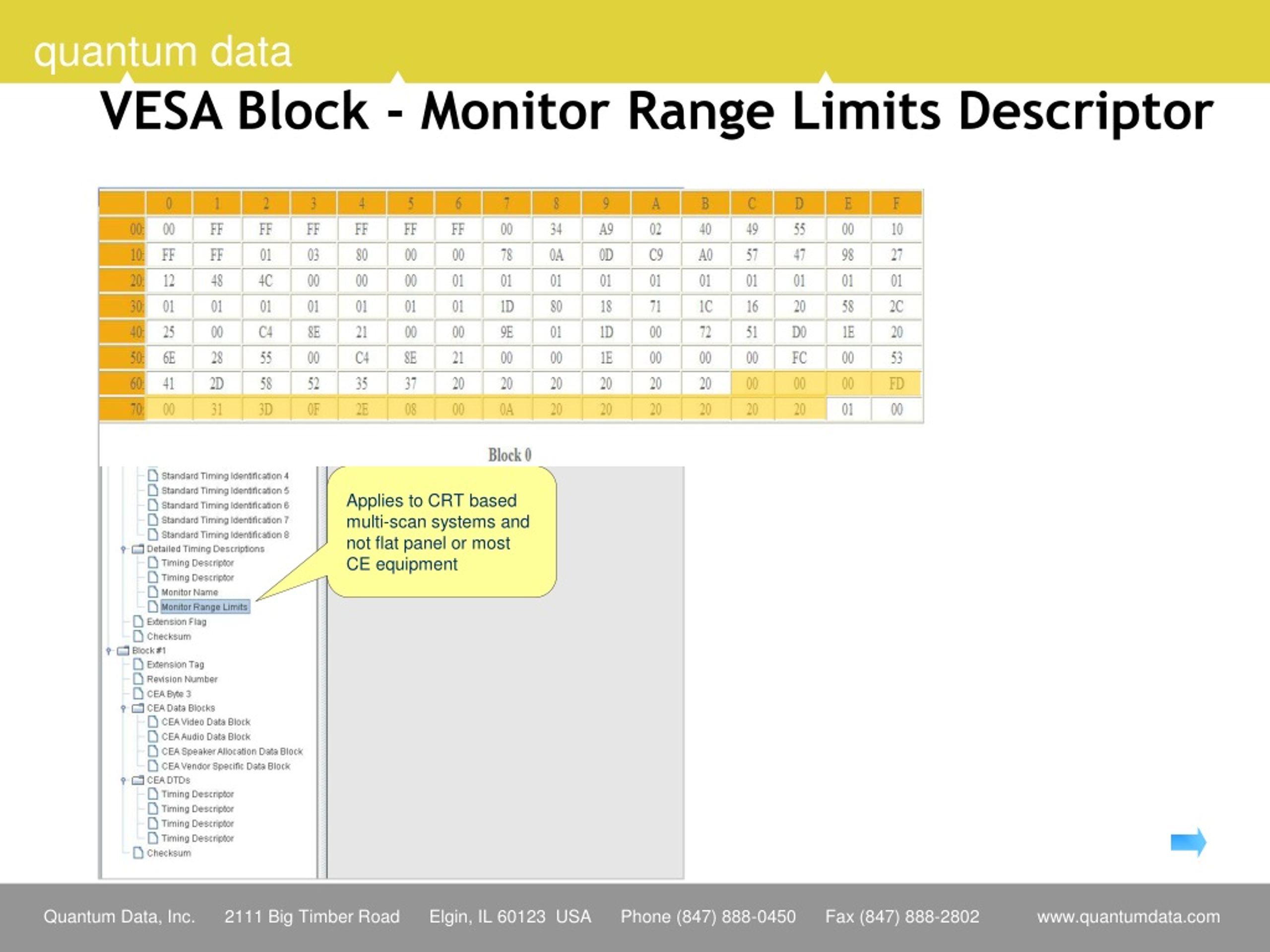Viewport: 1270px width, 952px height.
Task: Click column header F in hex table
Action: pyautogui.click(x=896, y=204)
